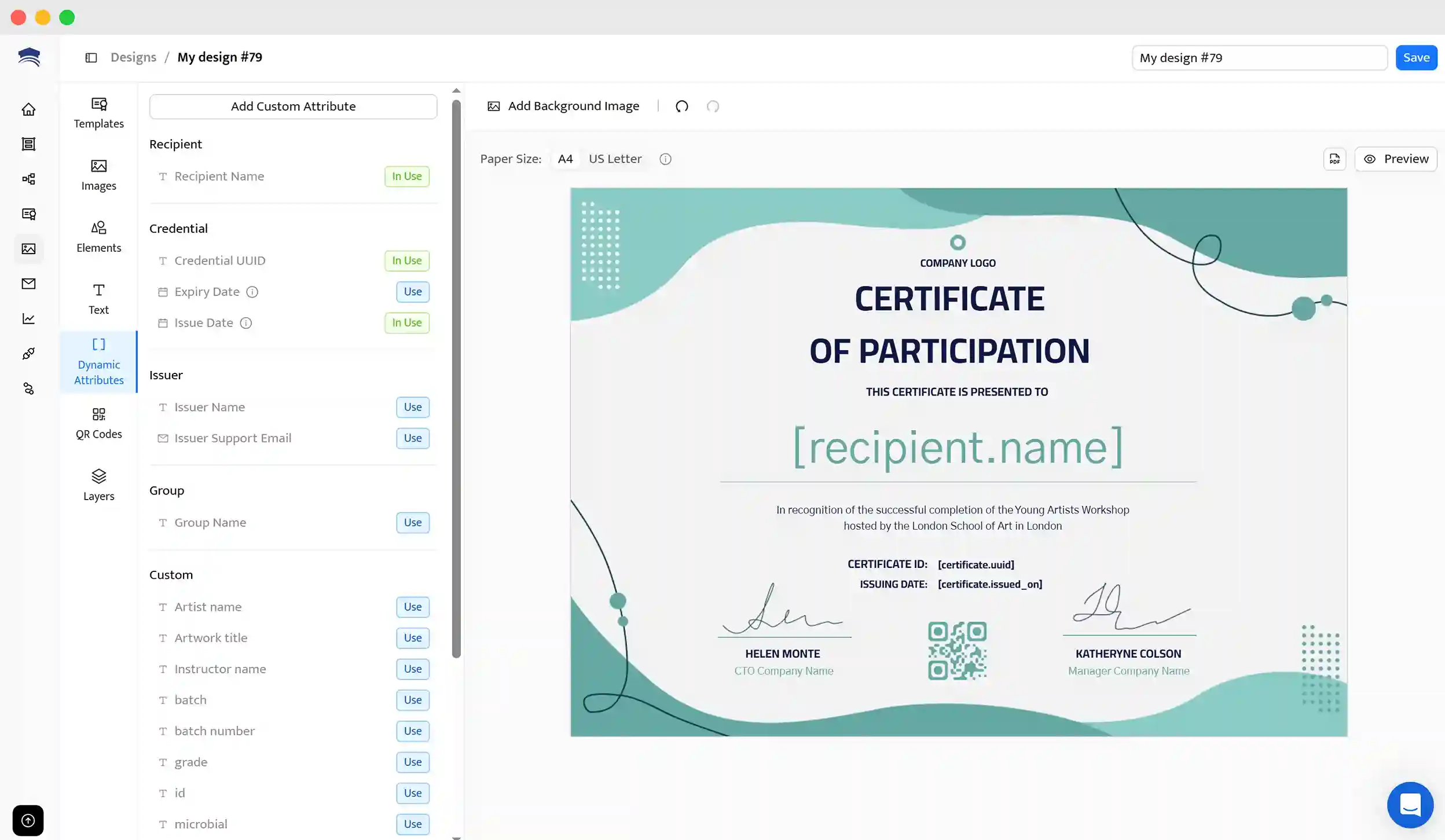
Task: Open Designs from the breadcrumb
Action: (x=133, y=57)
